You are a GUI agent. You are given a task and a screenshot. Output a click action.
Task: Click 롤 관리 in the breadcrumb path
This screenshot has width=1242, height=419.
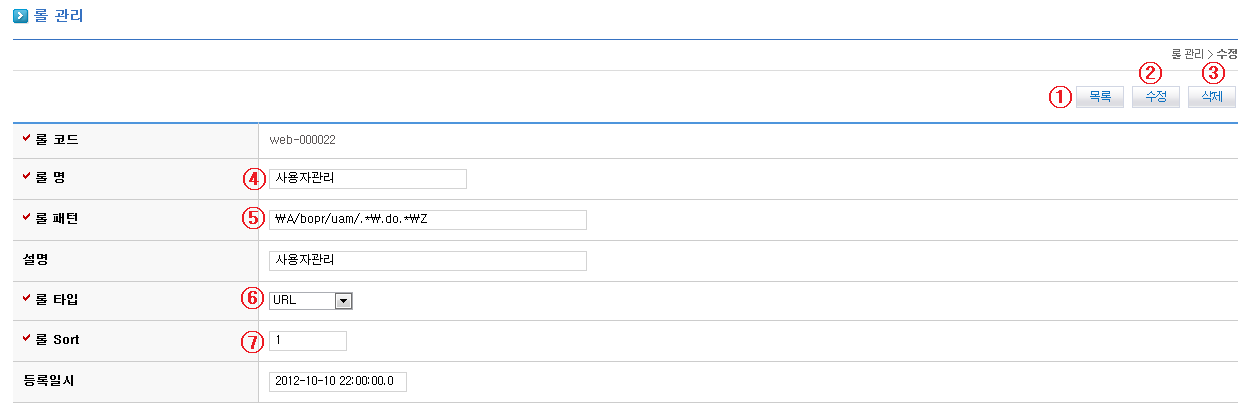tap(1187, 53)
